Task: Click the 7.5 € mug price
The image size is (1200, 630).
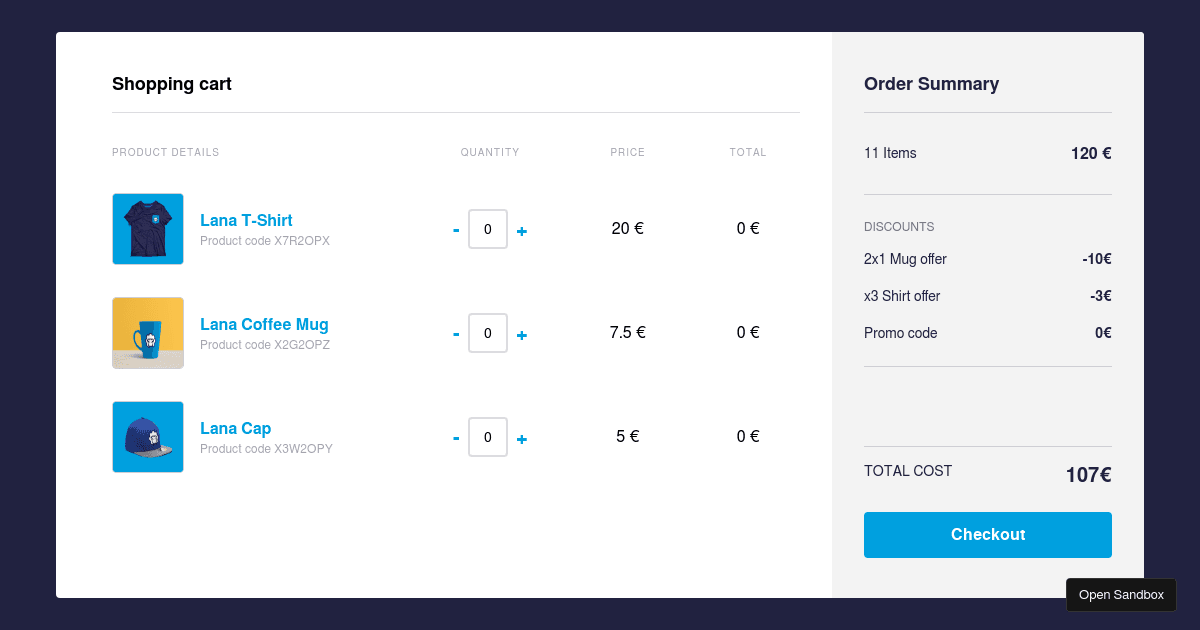Action: tap(628, 332)
